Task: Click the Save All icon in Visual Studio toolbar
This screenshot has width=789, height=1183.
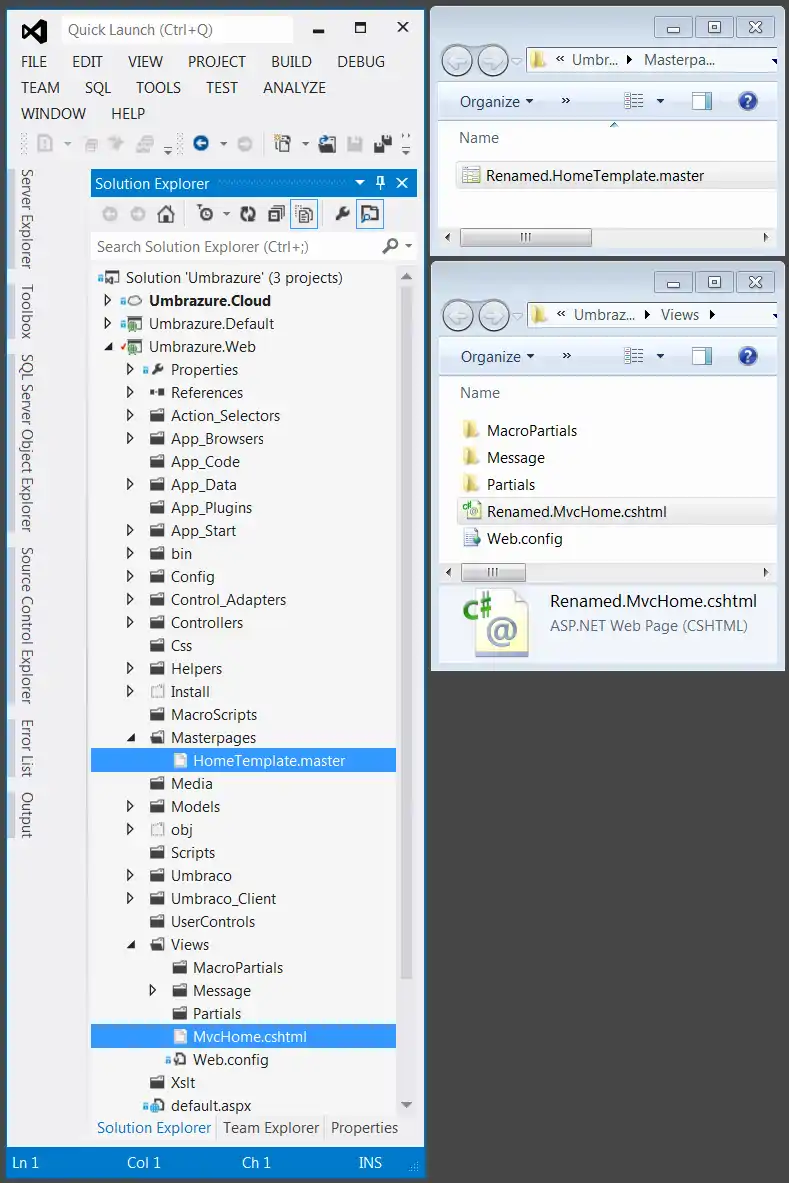Action: tap(383, 143)
